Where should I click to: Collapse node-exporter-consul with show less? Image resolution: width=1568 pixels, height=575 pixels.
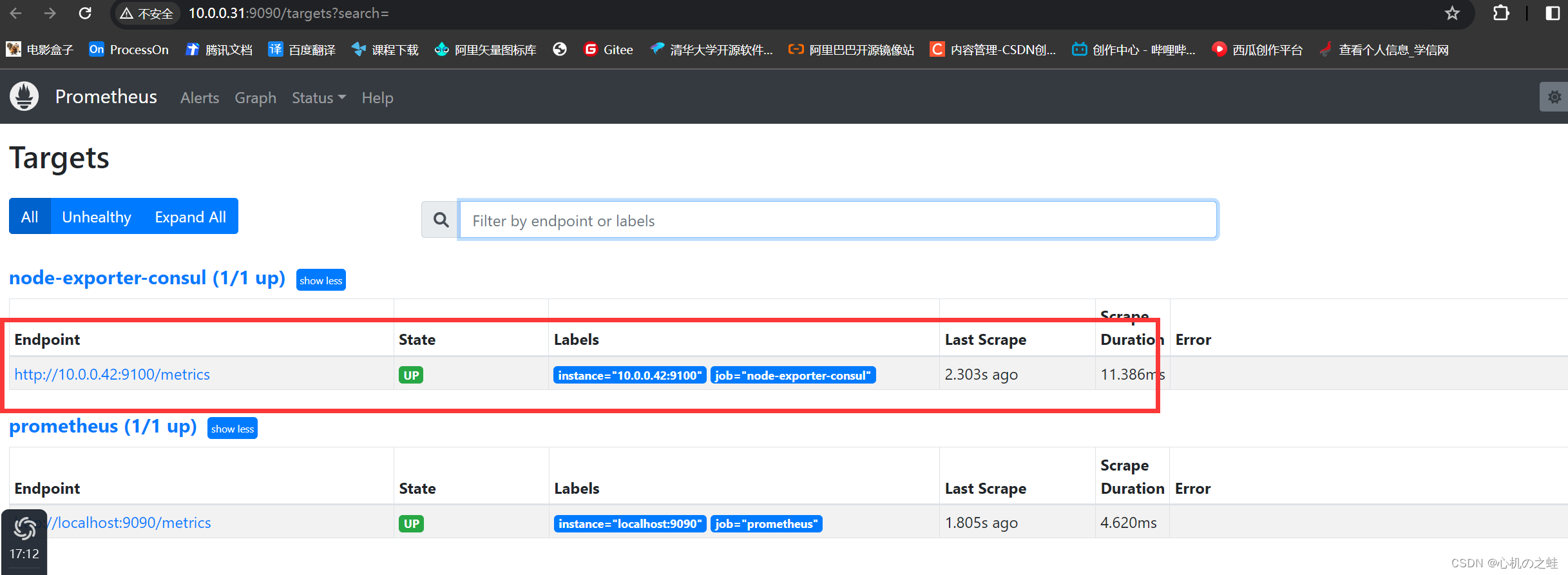tap(321, 280)
